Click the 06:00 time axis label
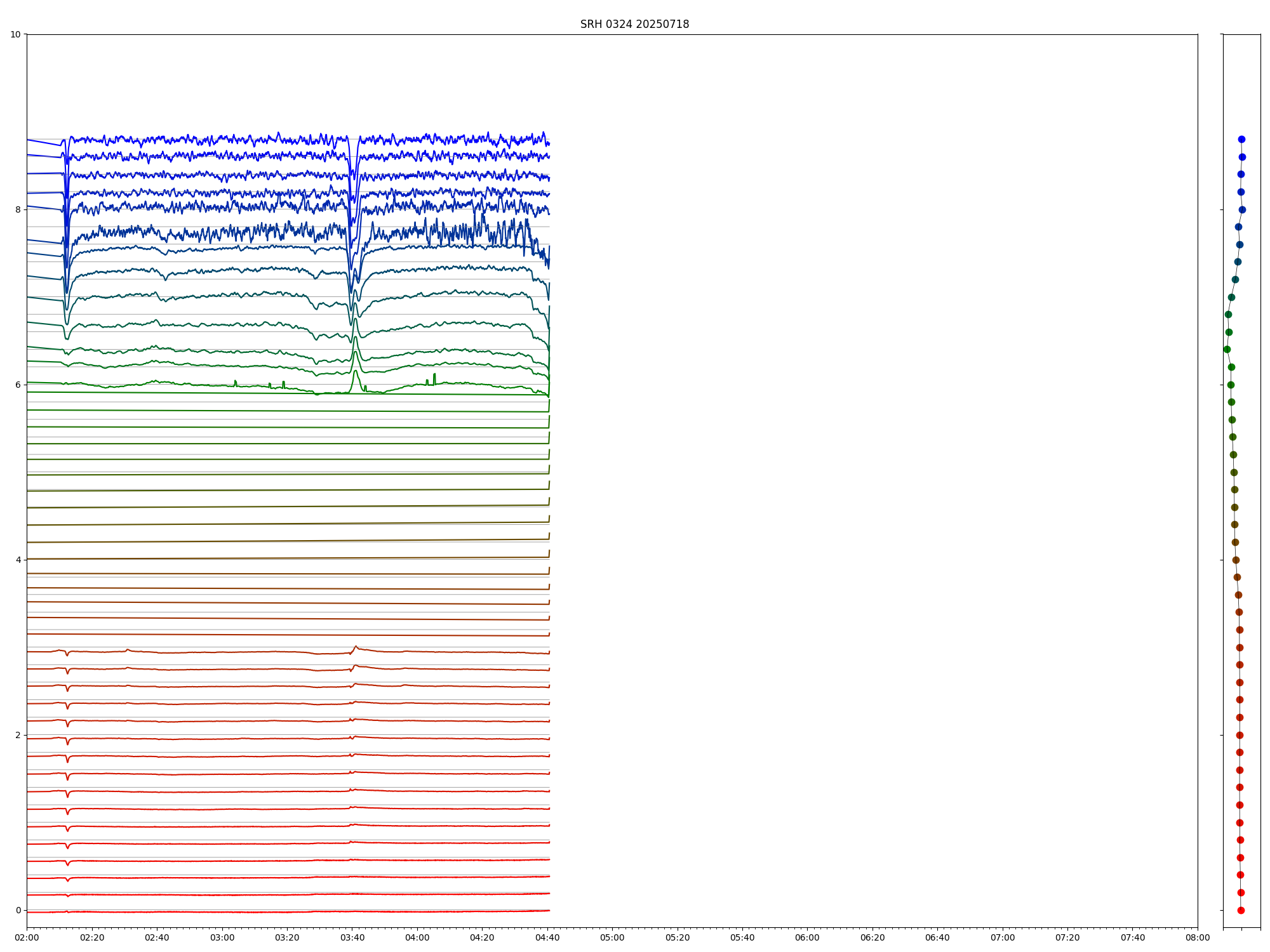Viewport: 1270px width, 952px height. pyautogui.click(x=808, y=937)
